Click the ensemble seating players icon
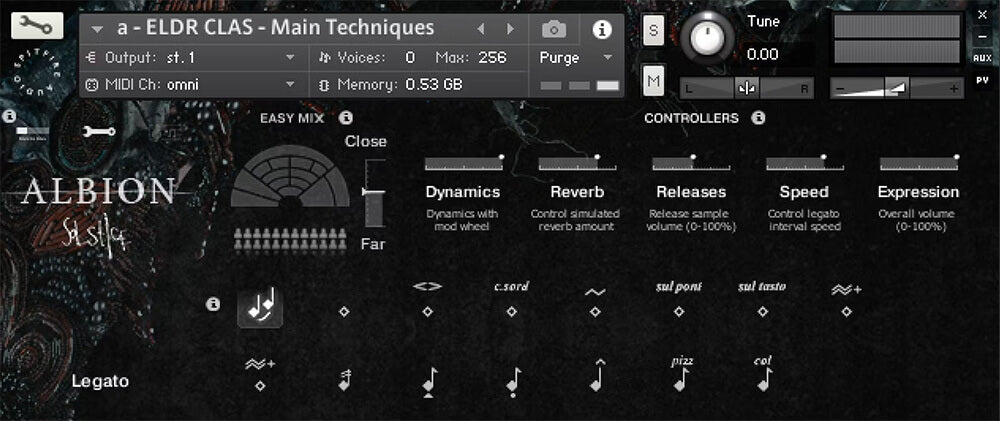 [x=290, y=241]
